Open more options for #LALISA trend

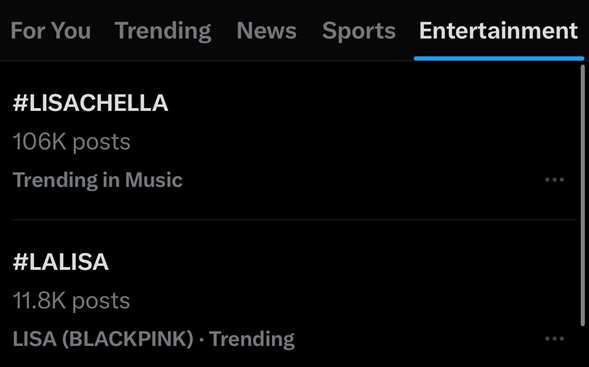(554, 339)
